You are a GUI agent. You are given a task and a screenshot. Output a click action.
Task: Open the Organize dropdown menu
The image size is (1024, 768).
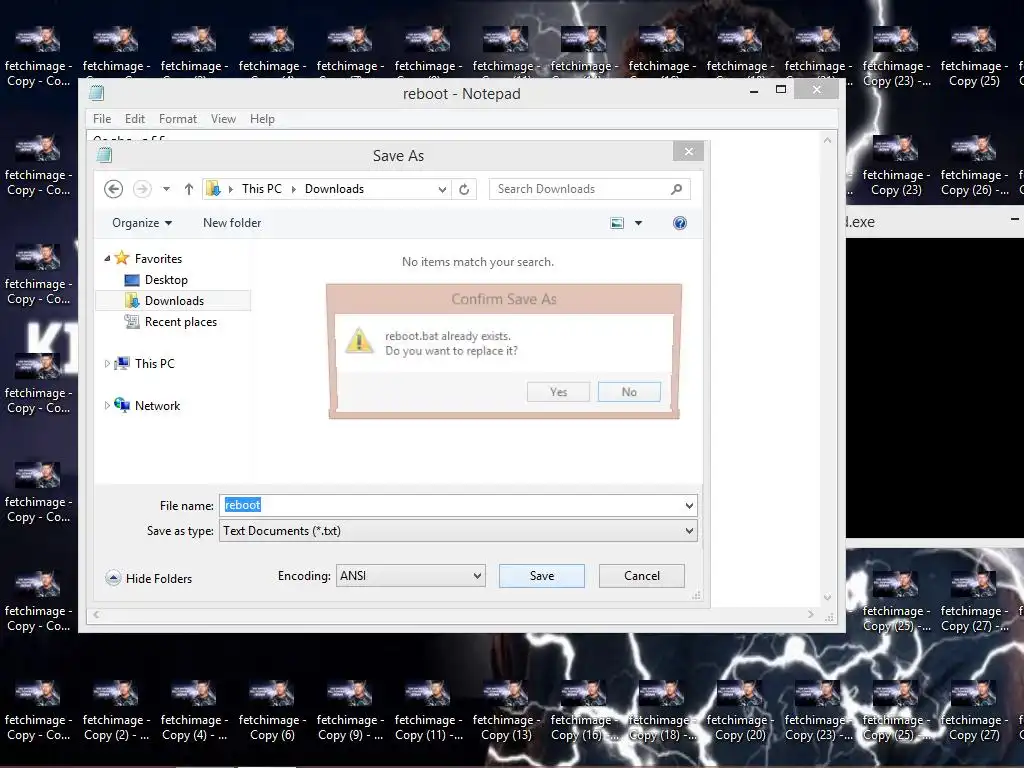[142, 223]
